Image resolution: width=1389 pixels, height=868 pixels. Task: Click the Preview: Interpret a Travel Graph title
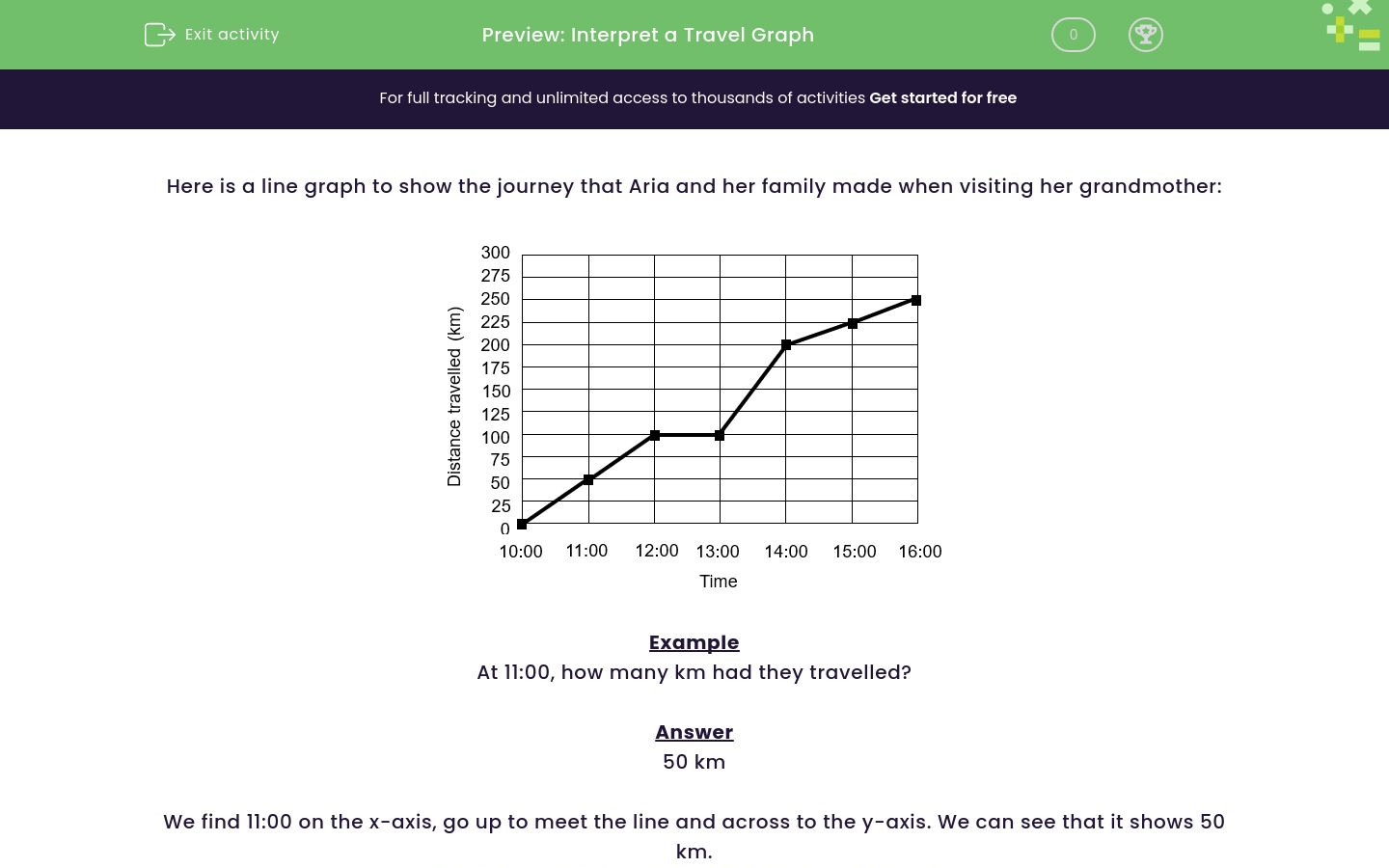pos(647,35)
